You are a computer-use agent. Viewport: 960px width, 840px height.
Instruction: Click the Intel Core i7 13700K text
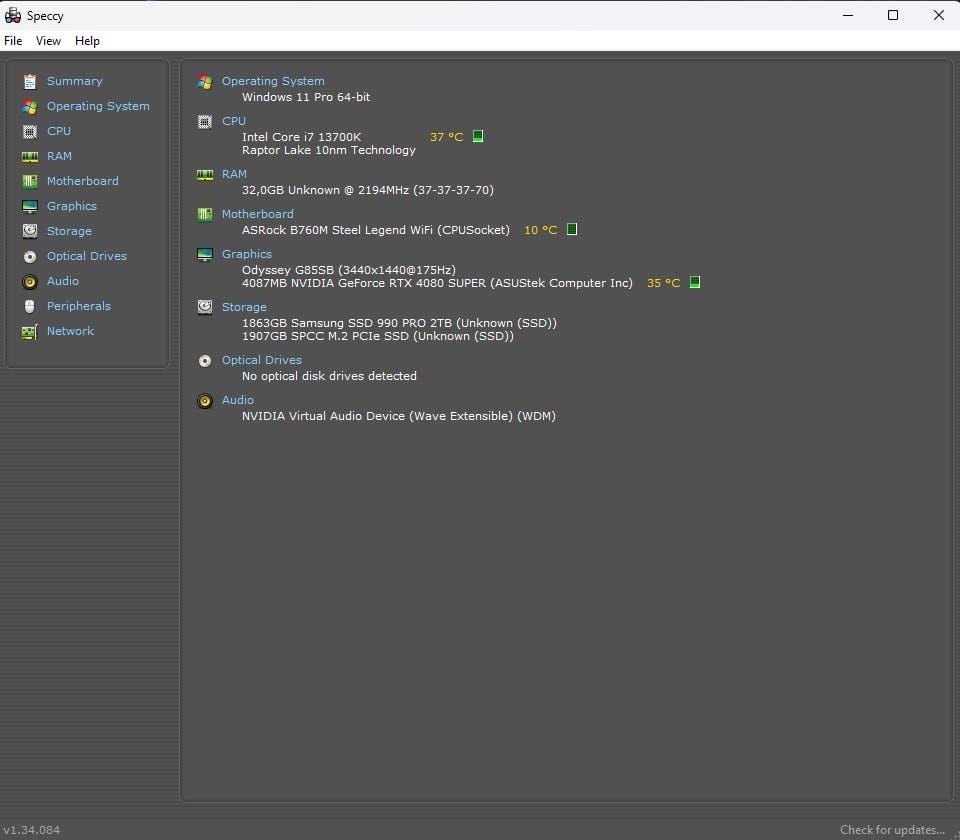pos(301,137)
